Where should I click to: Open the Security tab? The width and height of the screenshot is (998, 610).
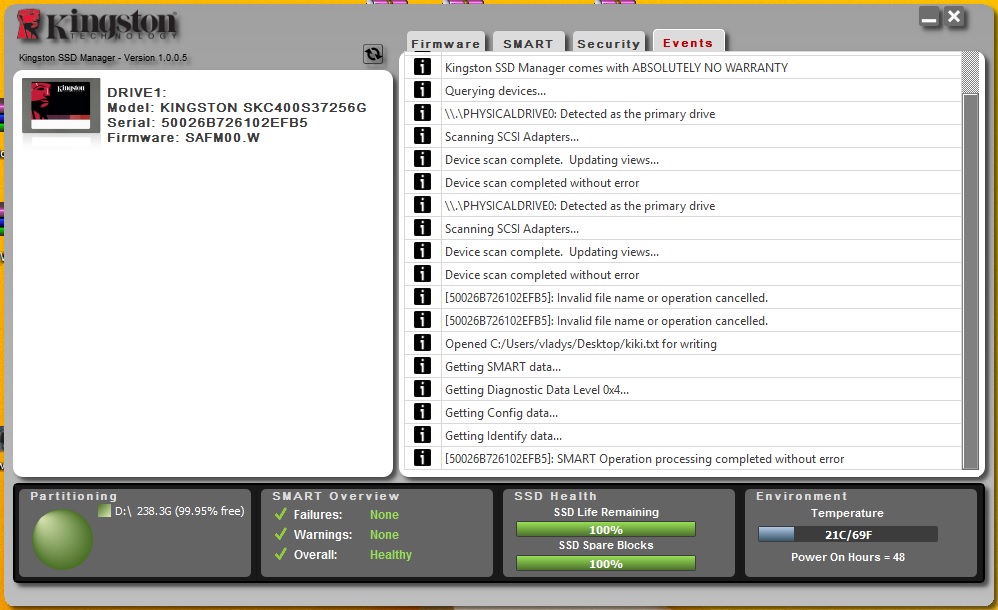608,43
